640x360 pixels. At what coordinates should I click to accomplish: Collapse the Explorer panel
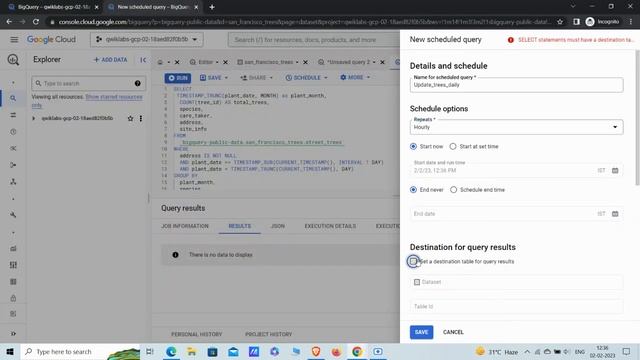tap(143, 60)
